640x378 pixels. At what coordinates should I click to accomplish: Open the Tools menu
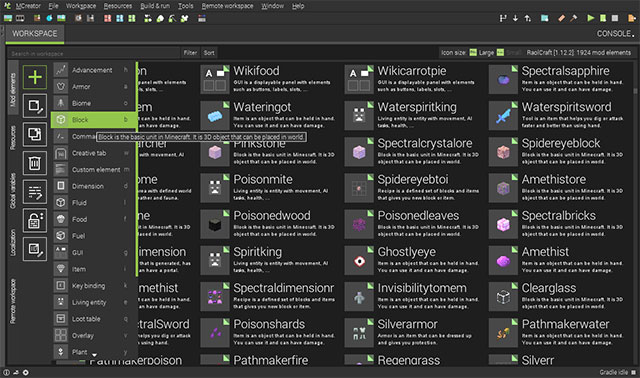(185, 6)
